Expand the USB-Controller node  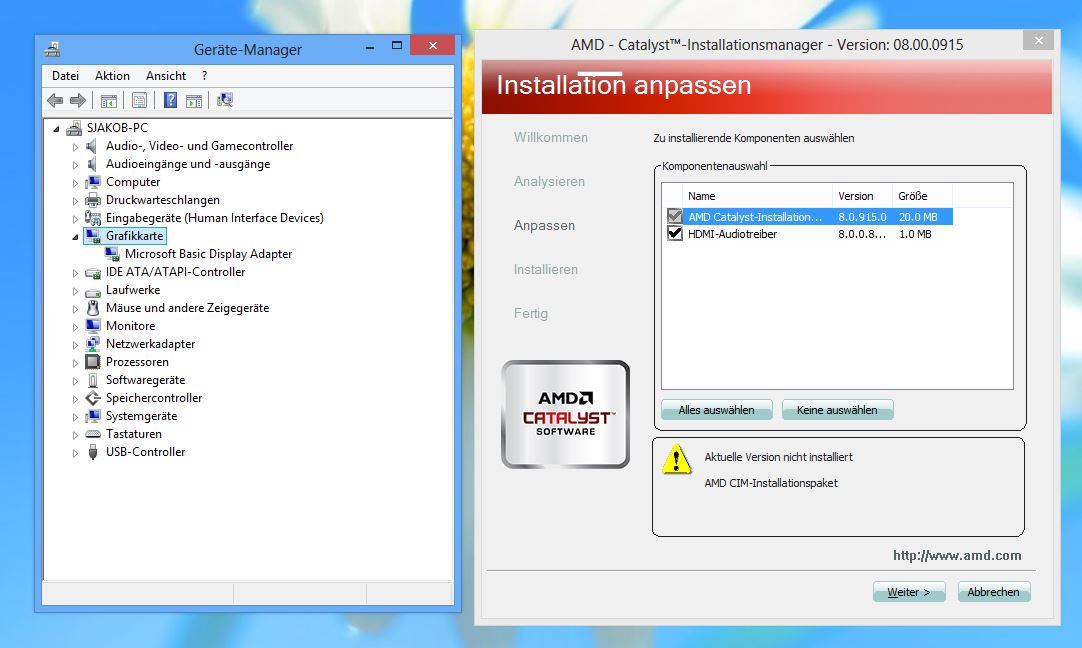coord(75,453)
